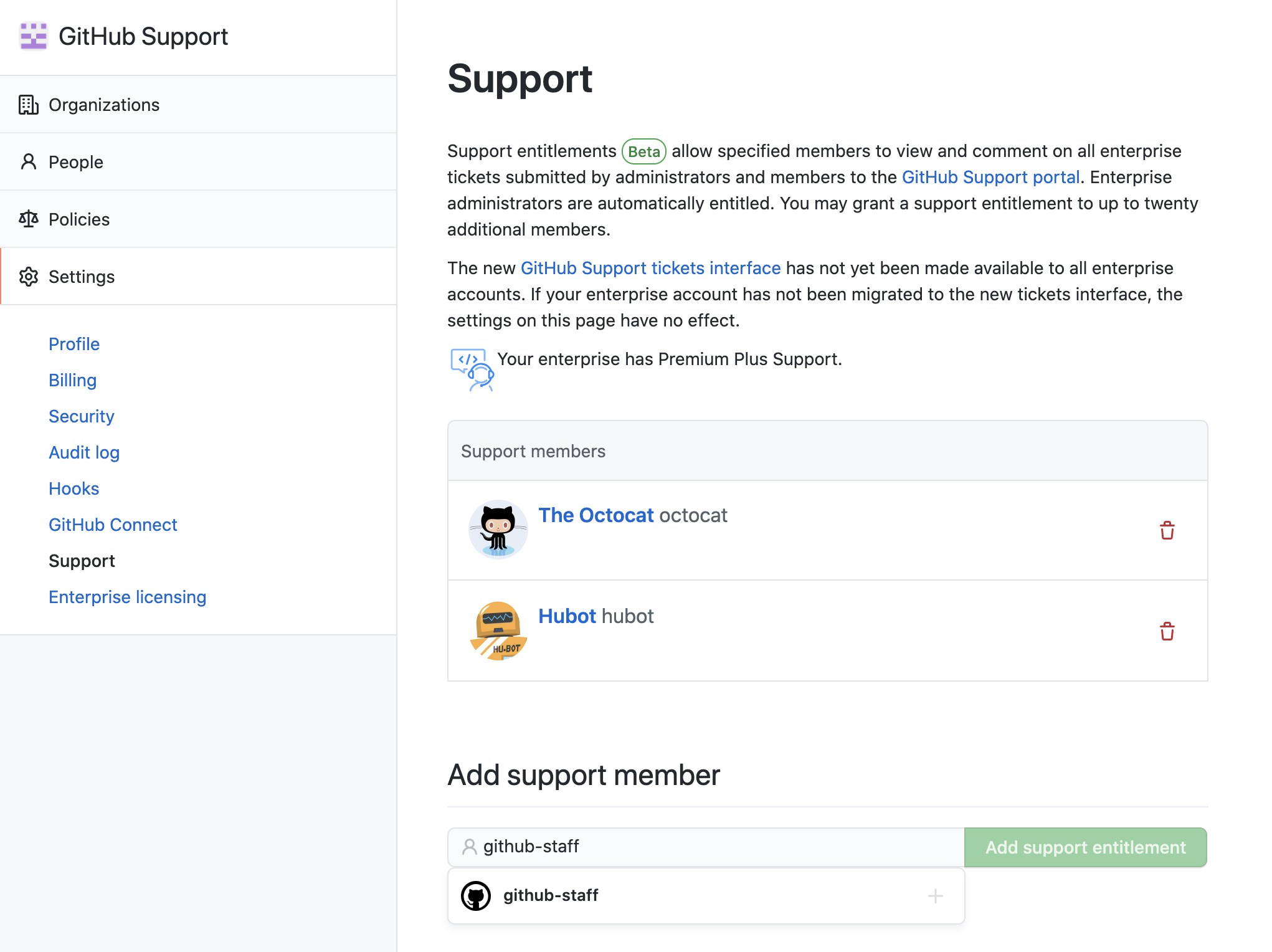Screen dimensions: 1272x952
Task: Open The Octocat profile link
Action: coord(596,515)
